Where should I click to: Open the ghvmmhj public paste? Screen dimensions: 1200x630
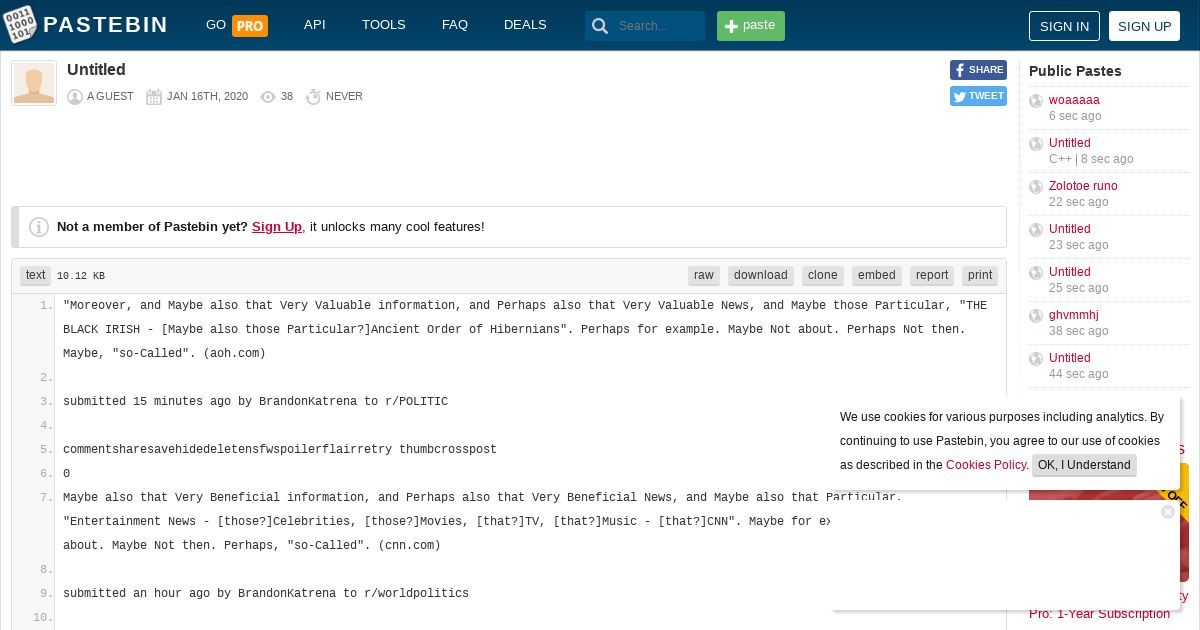(x=1074, y=315)
